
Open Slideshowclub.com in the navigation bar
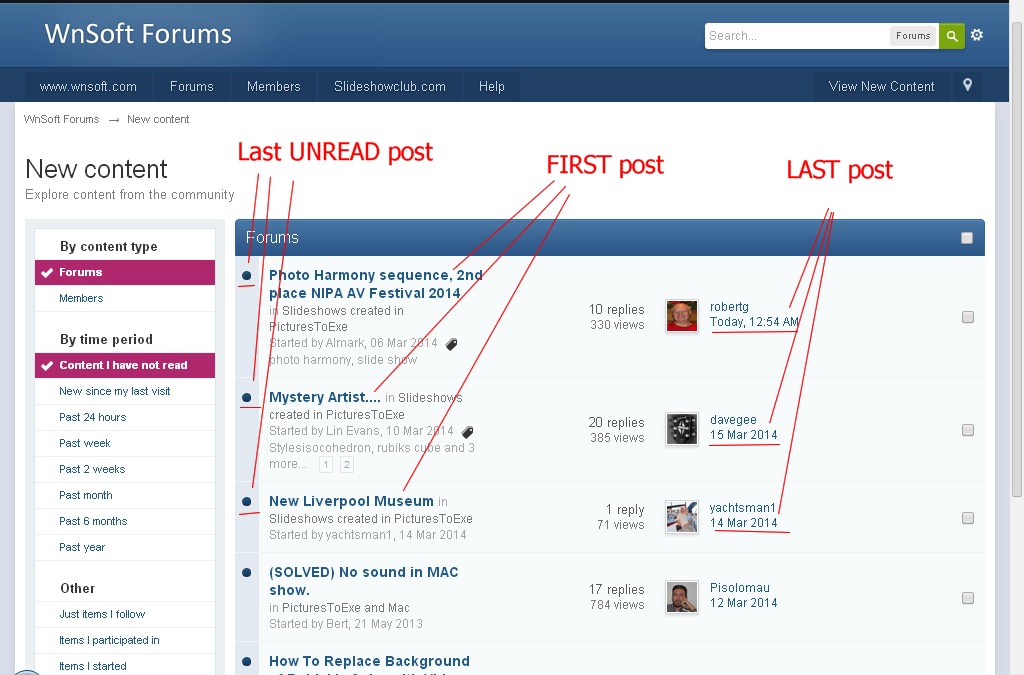click(389, 87)
